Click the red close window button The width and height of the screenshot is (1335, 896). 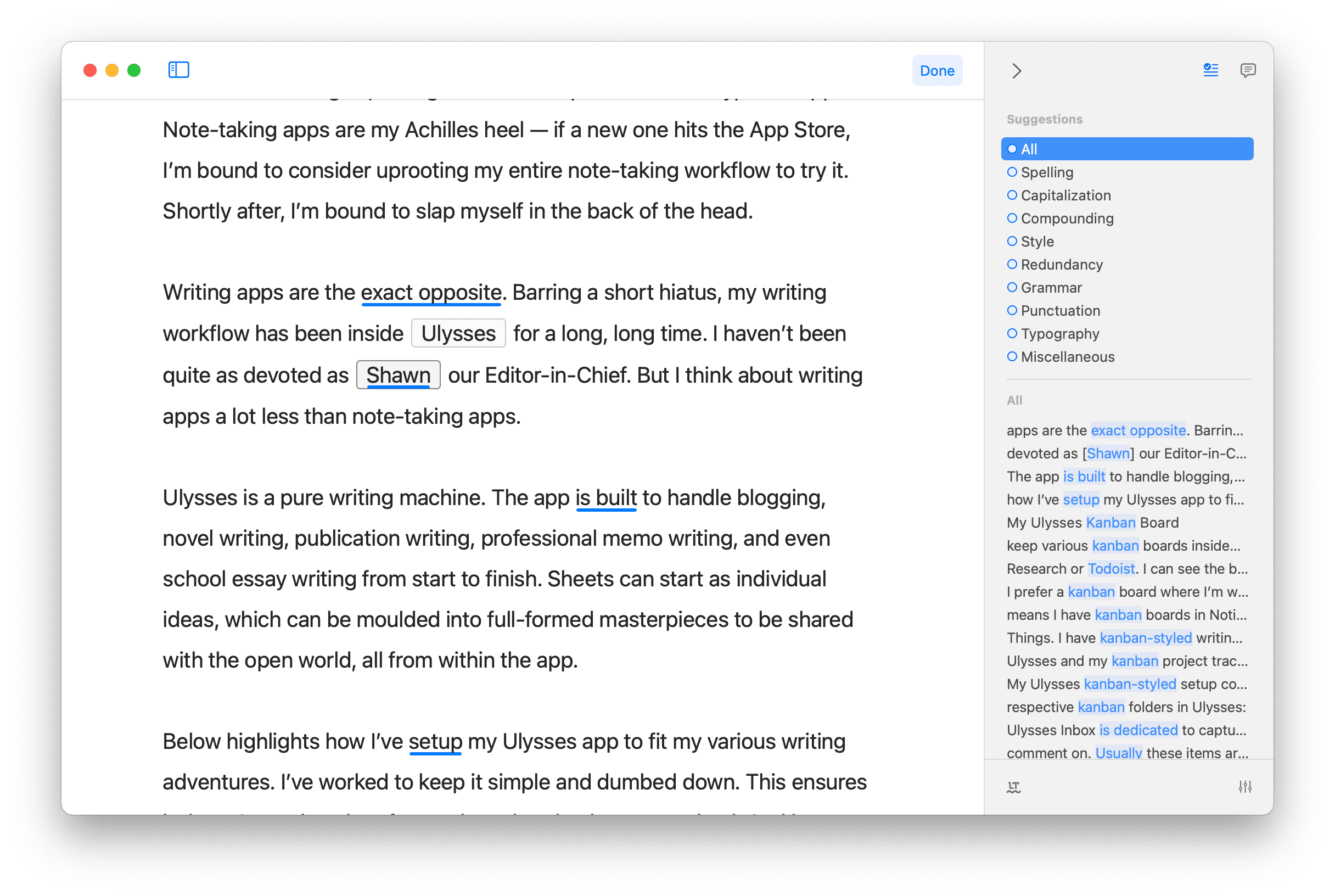(89, 70)
